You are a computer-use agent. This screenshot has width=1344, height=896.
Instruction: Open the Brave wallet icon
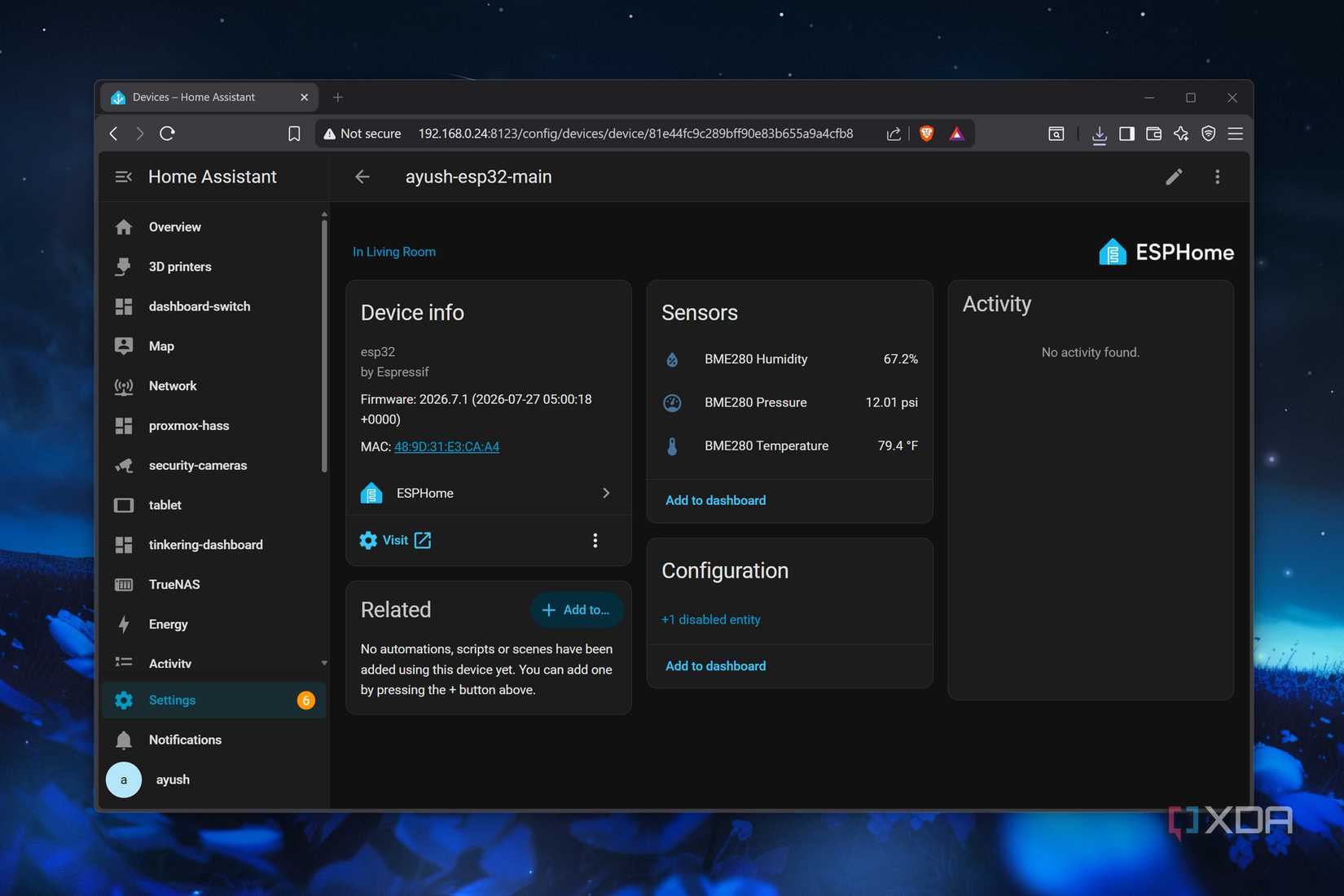click(x=1153, y=134)
